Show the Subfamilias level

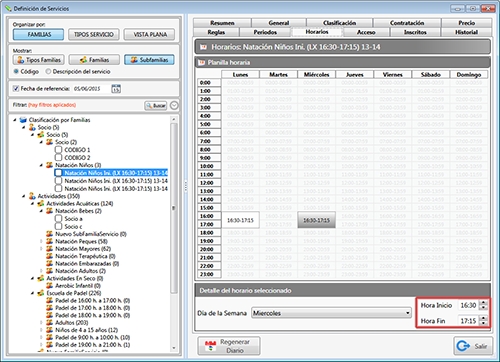coord(149,60)
